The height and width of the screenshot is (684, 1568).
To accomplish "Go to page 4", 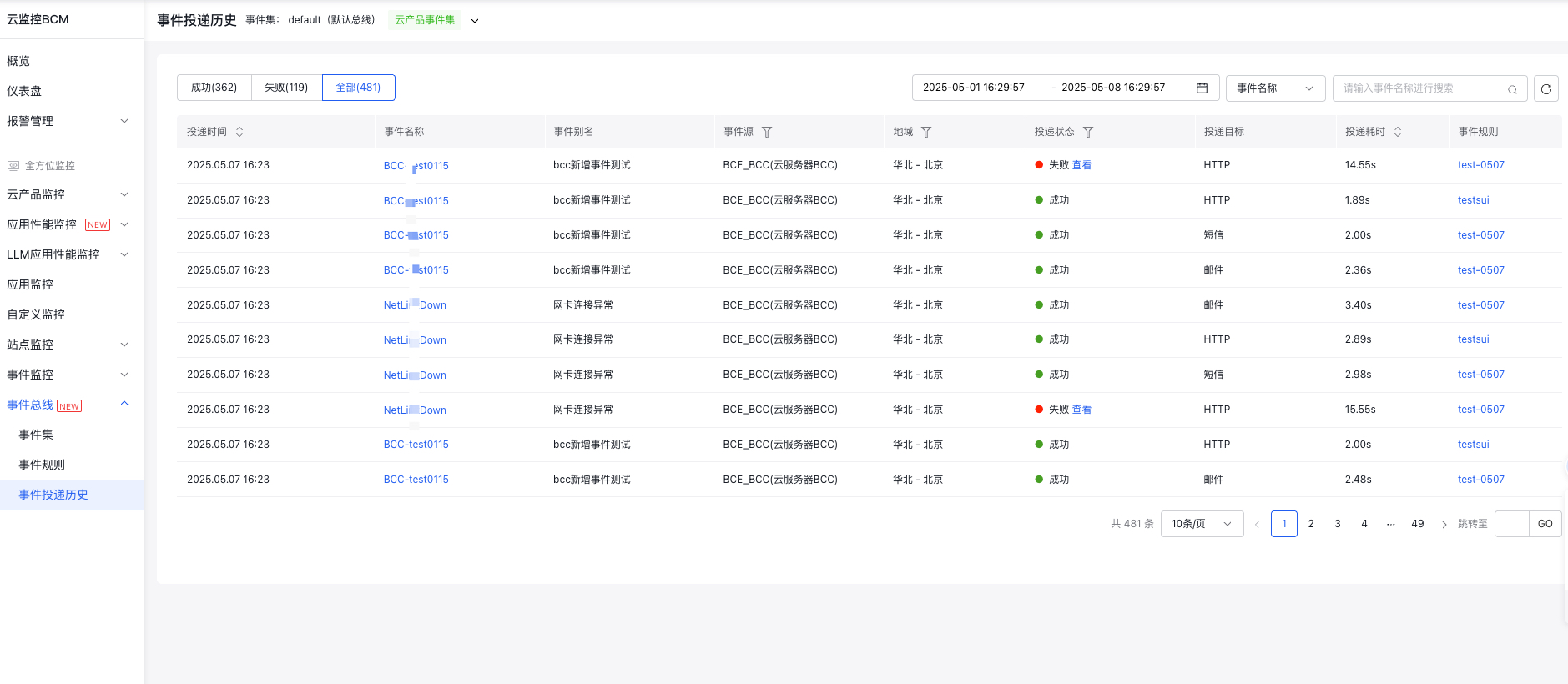I will point(1364,524).
